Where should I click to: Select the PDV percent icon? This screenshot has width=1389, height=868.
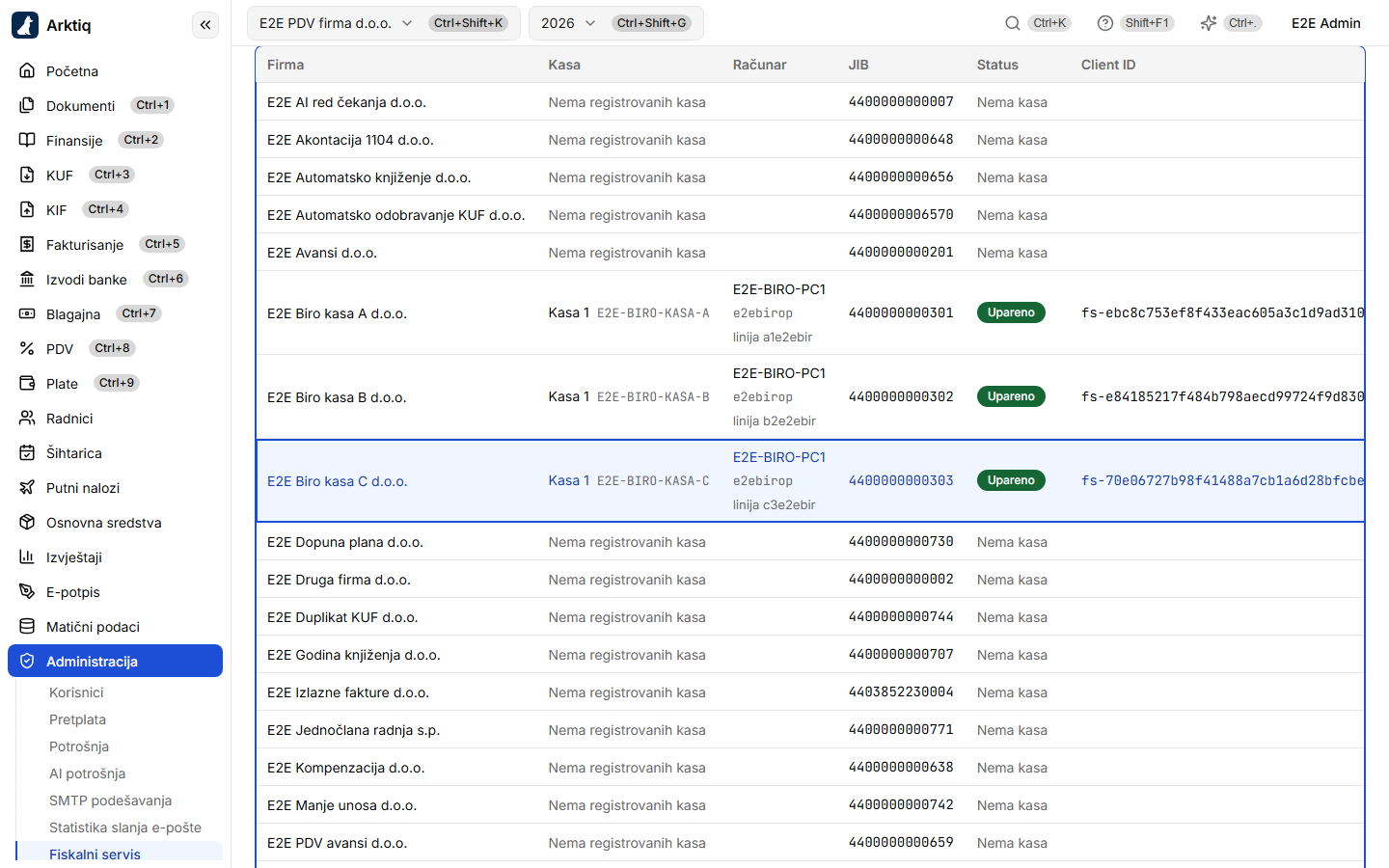(x=27, y=348)
